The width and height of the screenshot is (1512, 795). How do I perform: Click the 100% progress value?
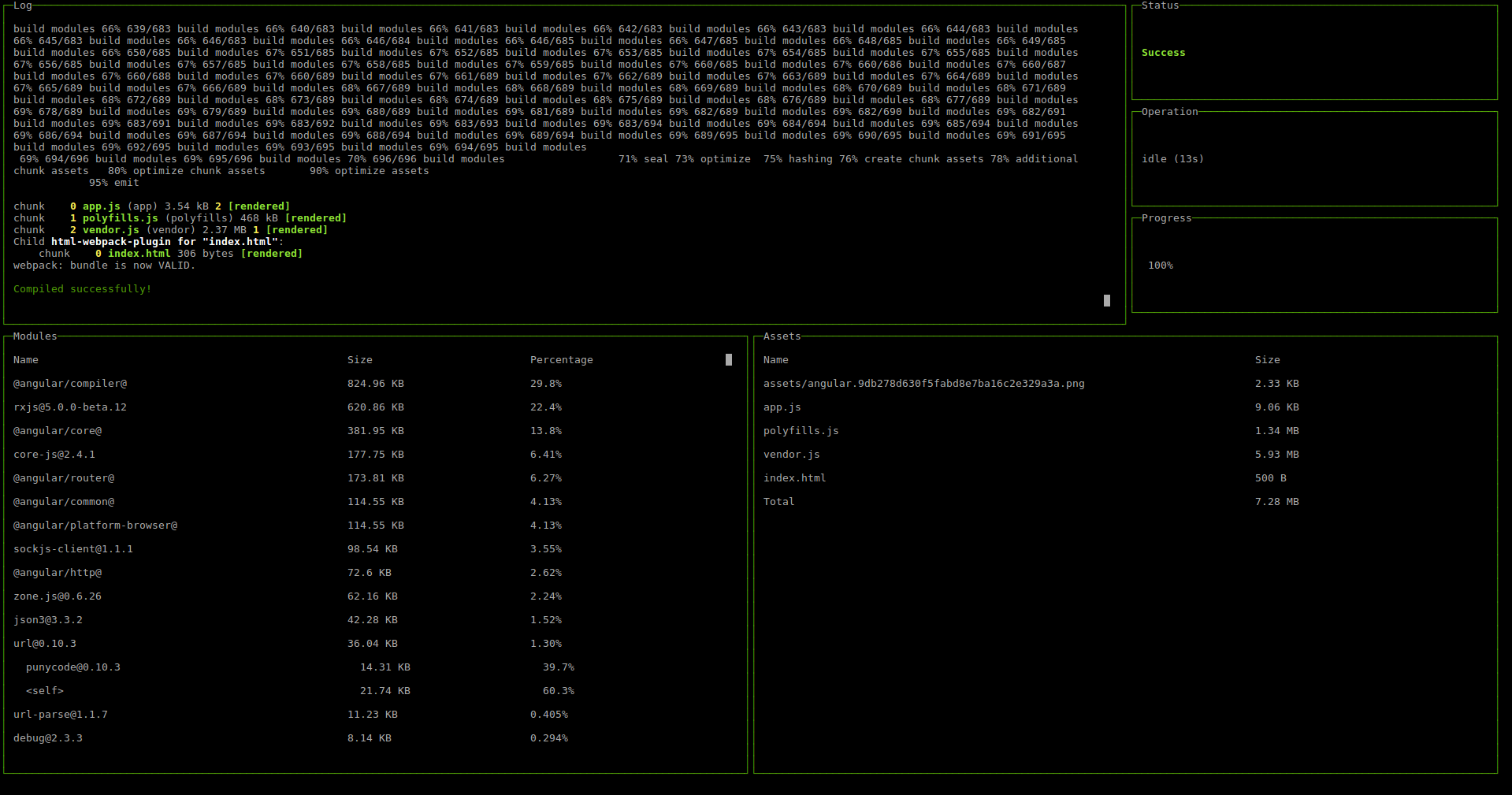[1161, 266]
